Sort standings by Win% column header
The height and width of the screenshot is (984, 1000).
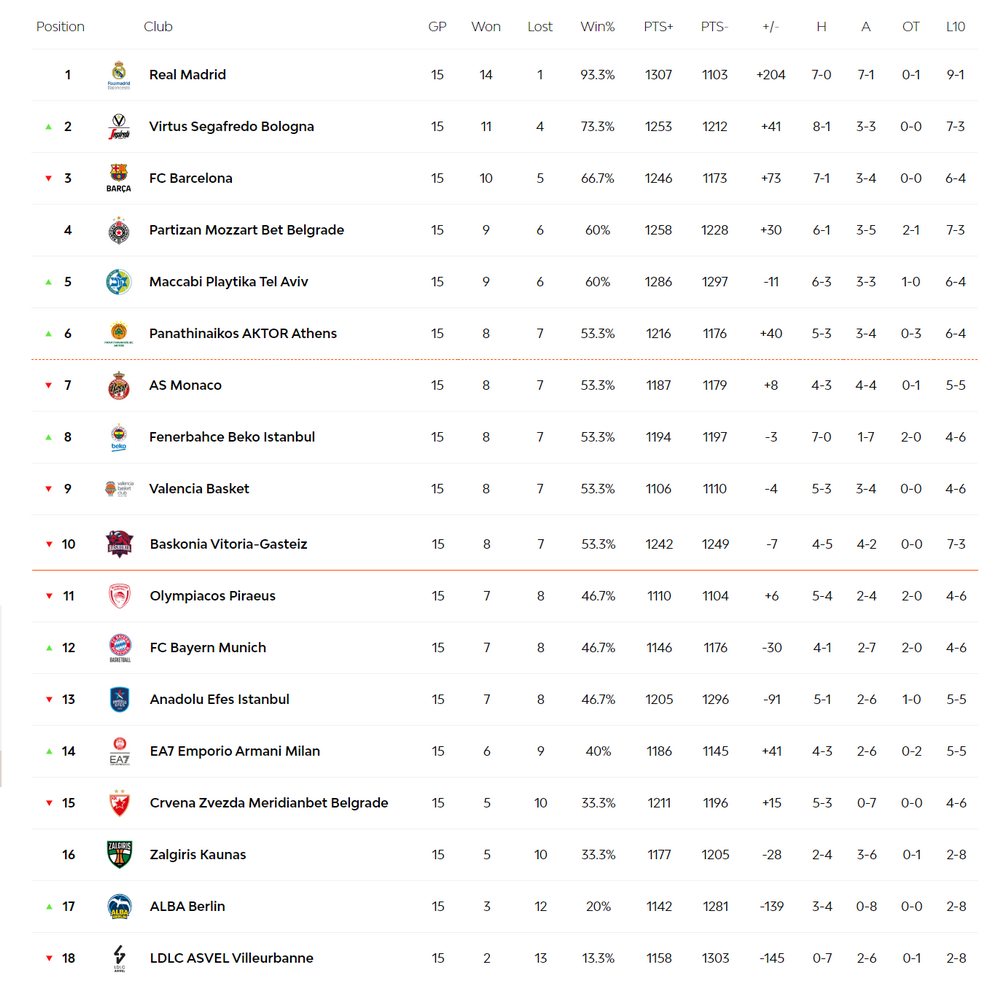pyautogui.click(x=598, y=27)
